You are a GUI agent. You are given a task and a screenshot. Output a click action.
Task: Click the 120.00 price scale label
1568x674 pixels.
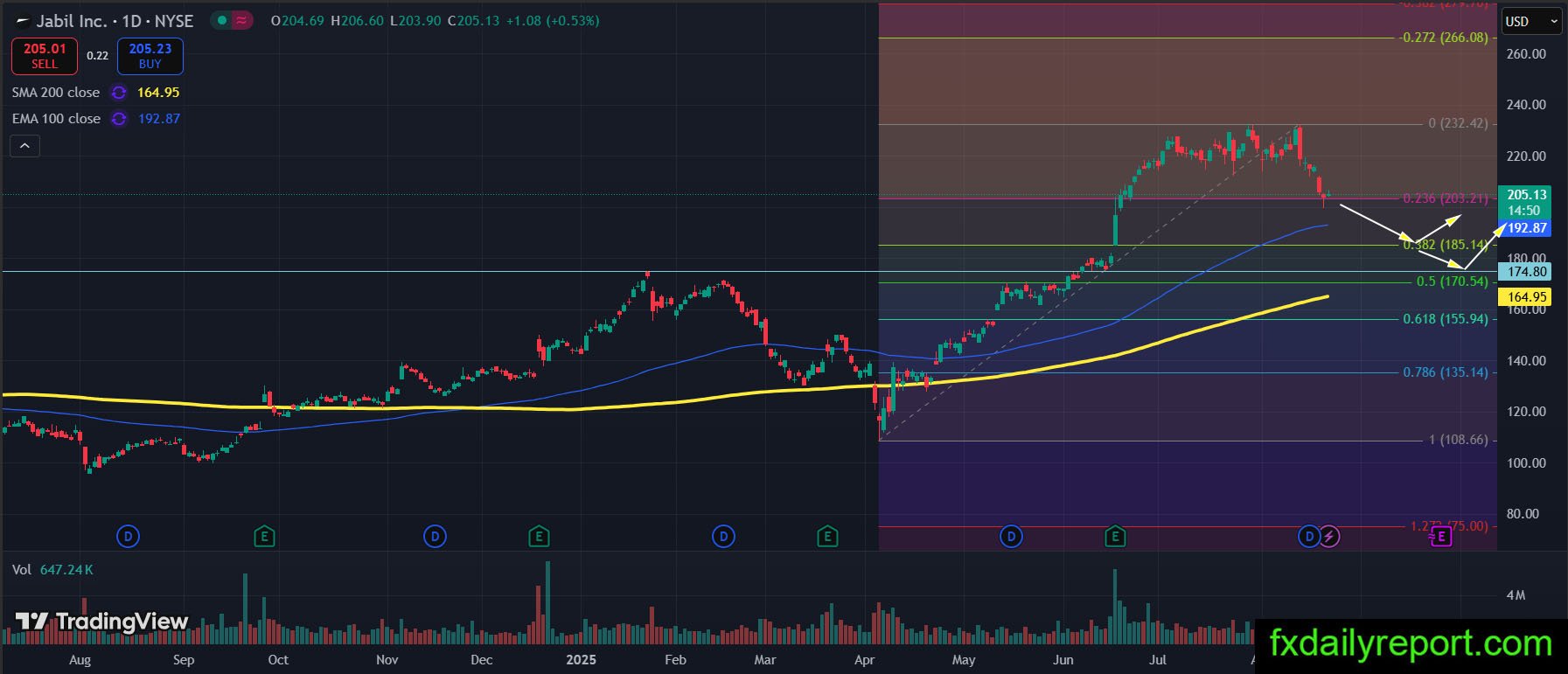[1526, 412]
